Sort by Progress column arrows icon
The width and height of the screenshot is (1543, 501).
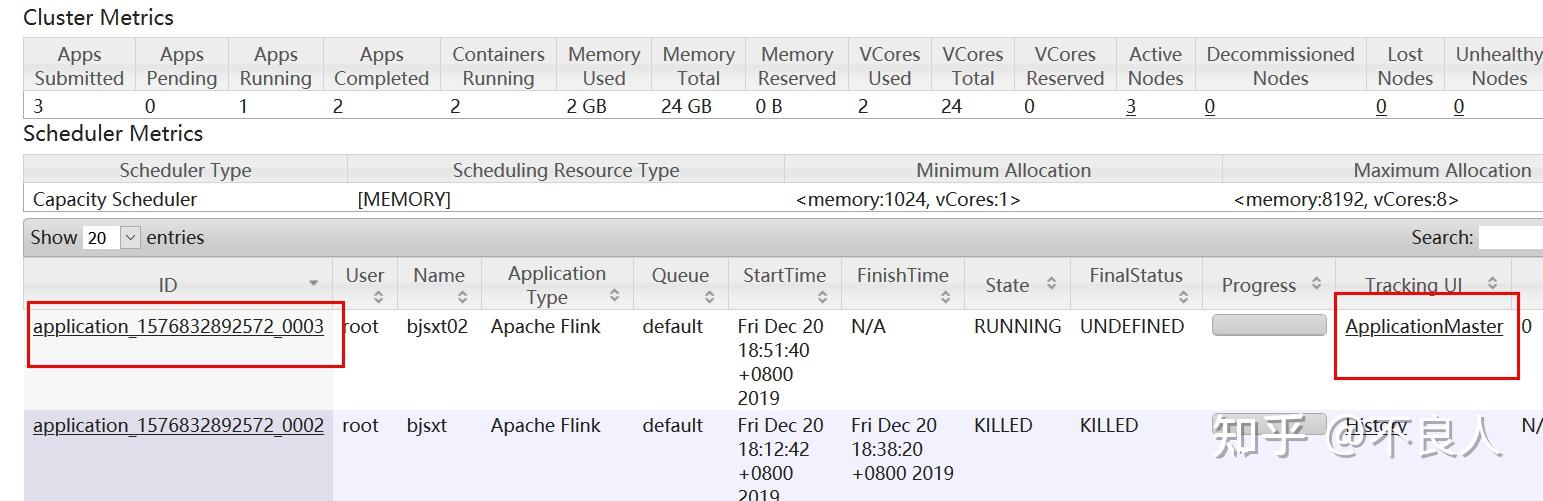click(x=1316, y=285)
